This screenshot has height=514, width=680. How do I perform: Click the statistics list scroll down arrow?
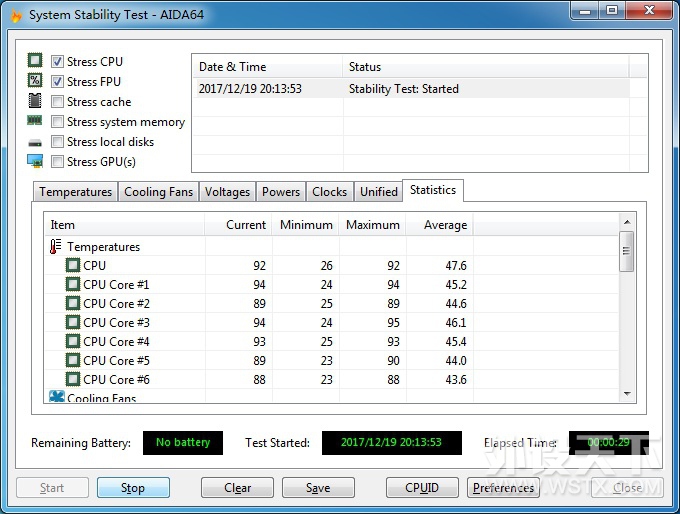[627, 393]
